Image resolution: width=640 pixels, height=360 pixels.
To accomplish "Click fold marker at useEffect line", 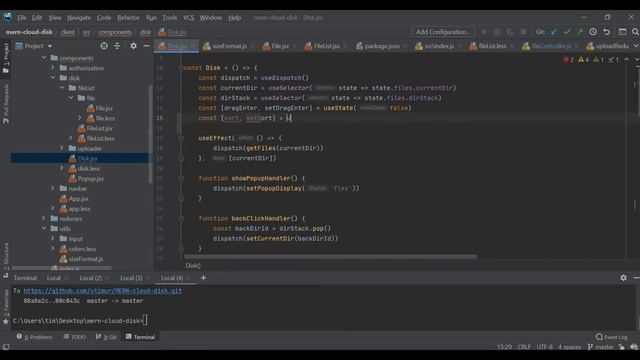I will 181,138.
